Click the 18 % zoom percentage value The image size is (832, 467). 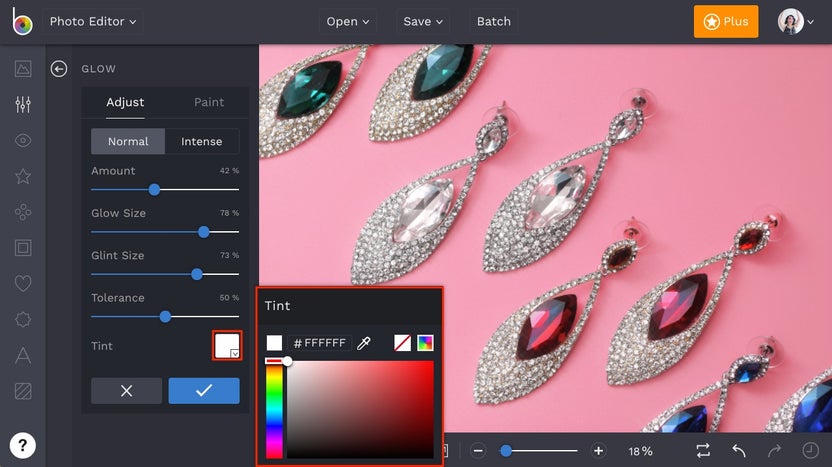point(640,452)
